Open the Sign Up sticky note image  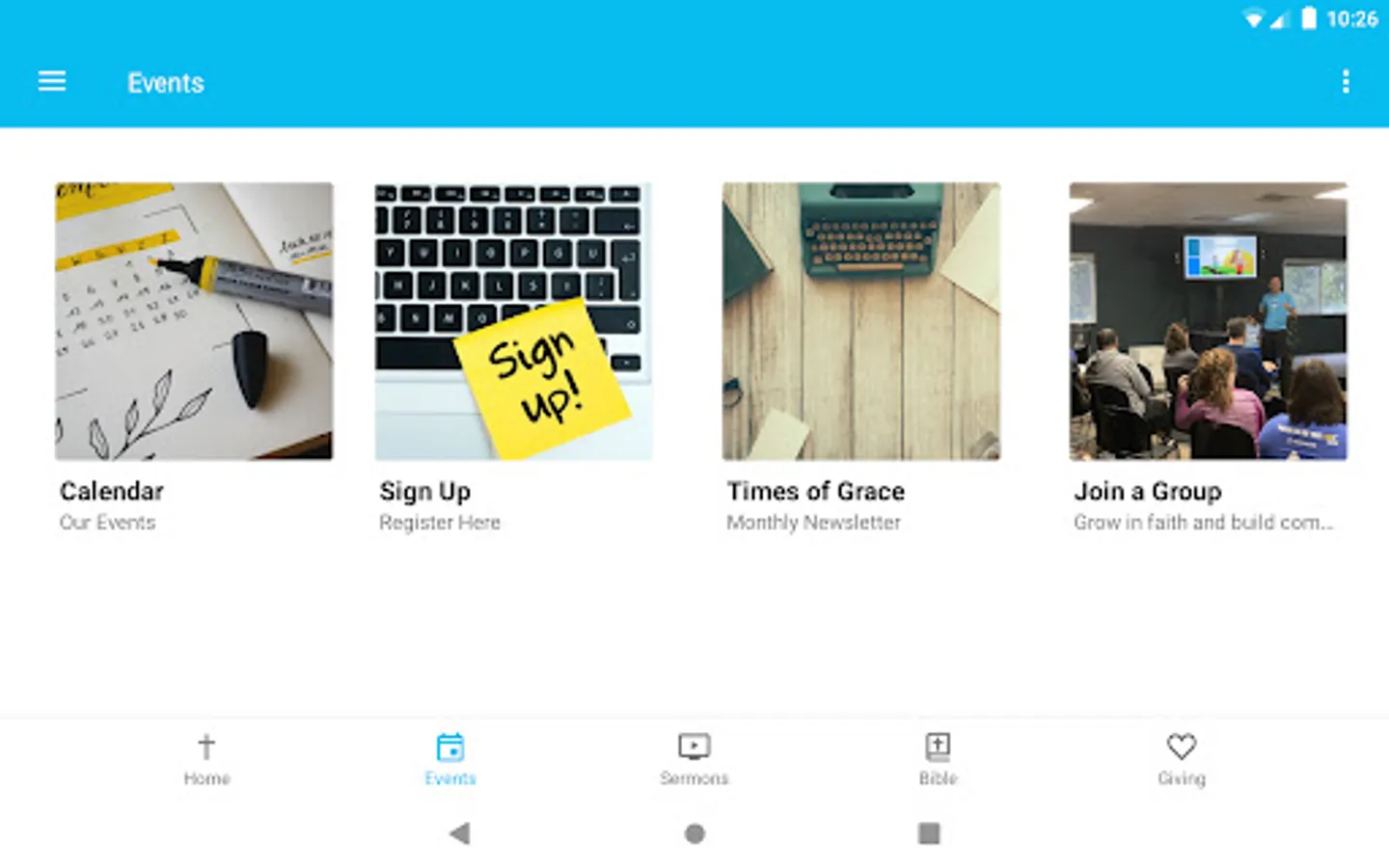click(514, 321)
